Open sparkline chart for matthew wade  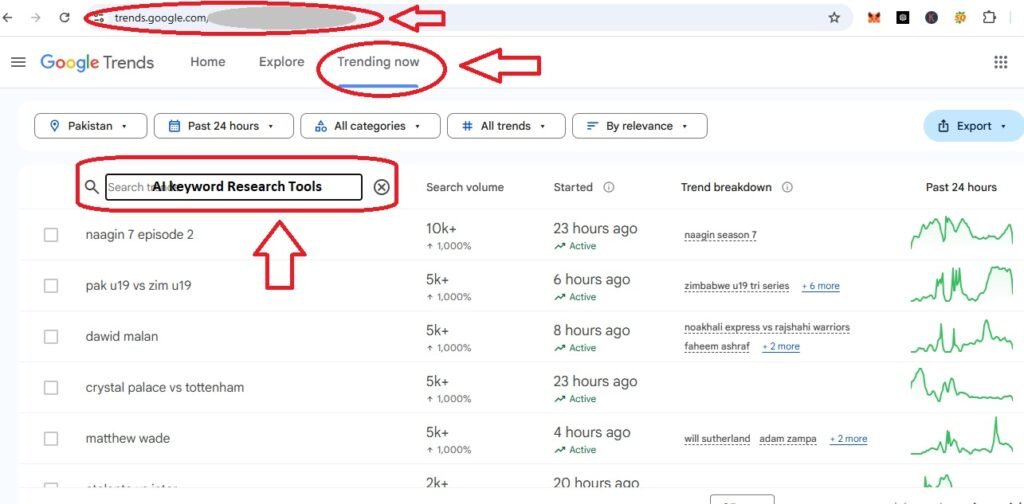961,437
